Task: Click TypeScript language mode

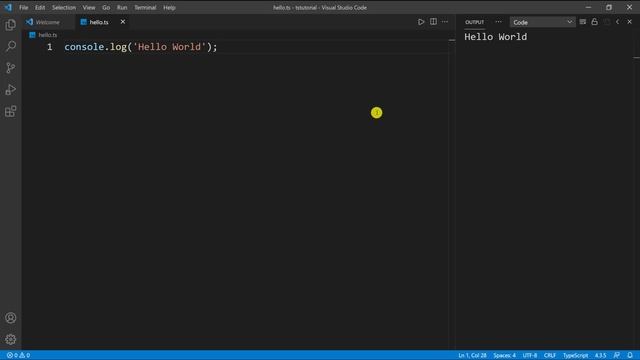Action: [x=576, y=356]
